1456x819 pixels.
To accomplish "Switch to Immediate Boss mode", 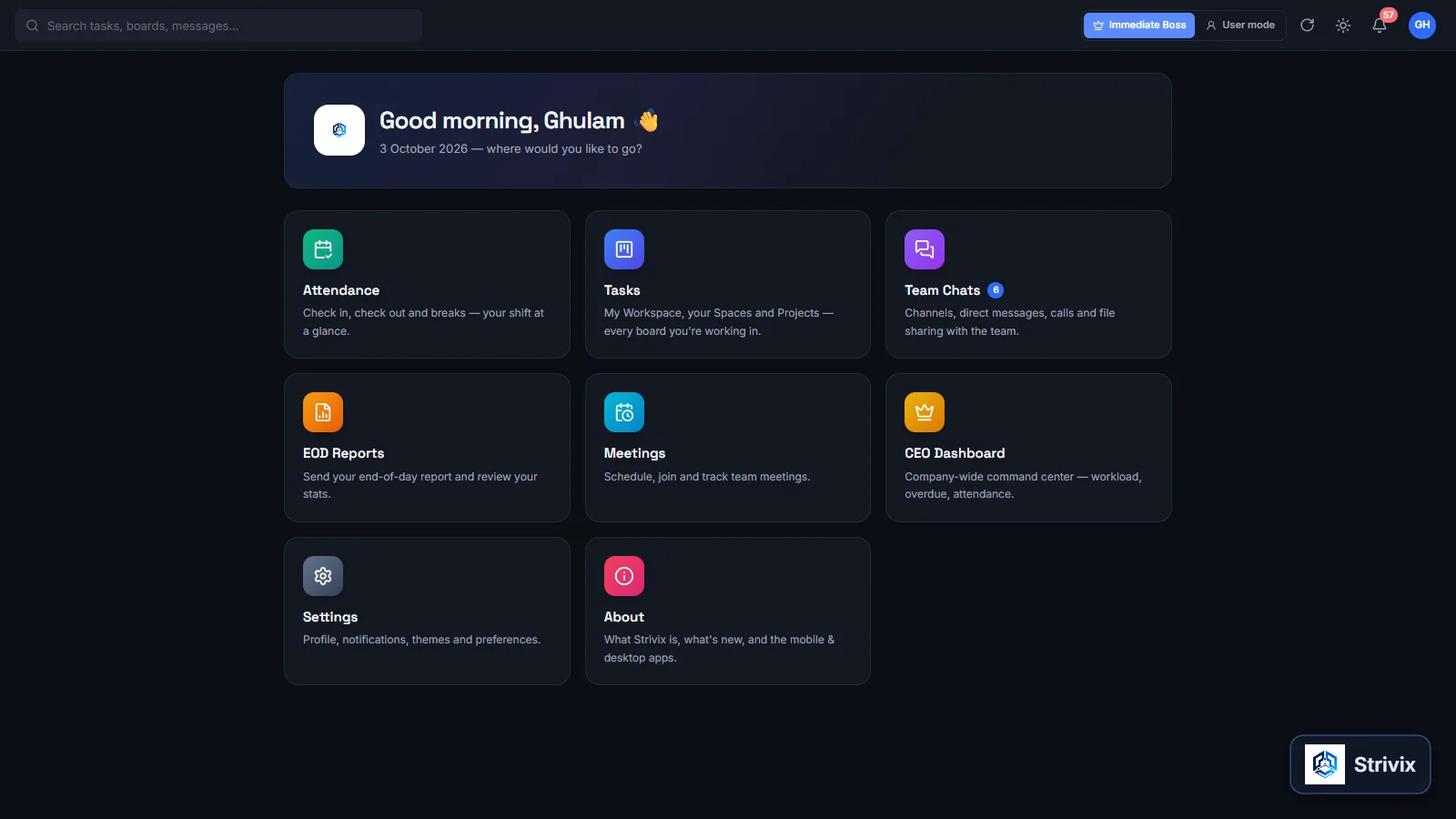I will 1139,25.
